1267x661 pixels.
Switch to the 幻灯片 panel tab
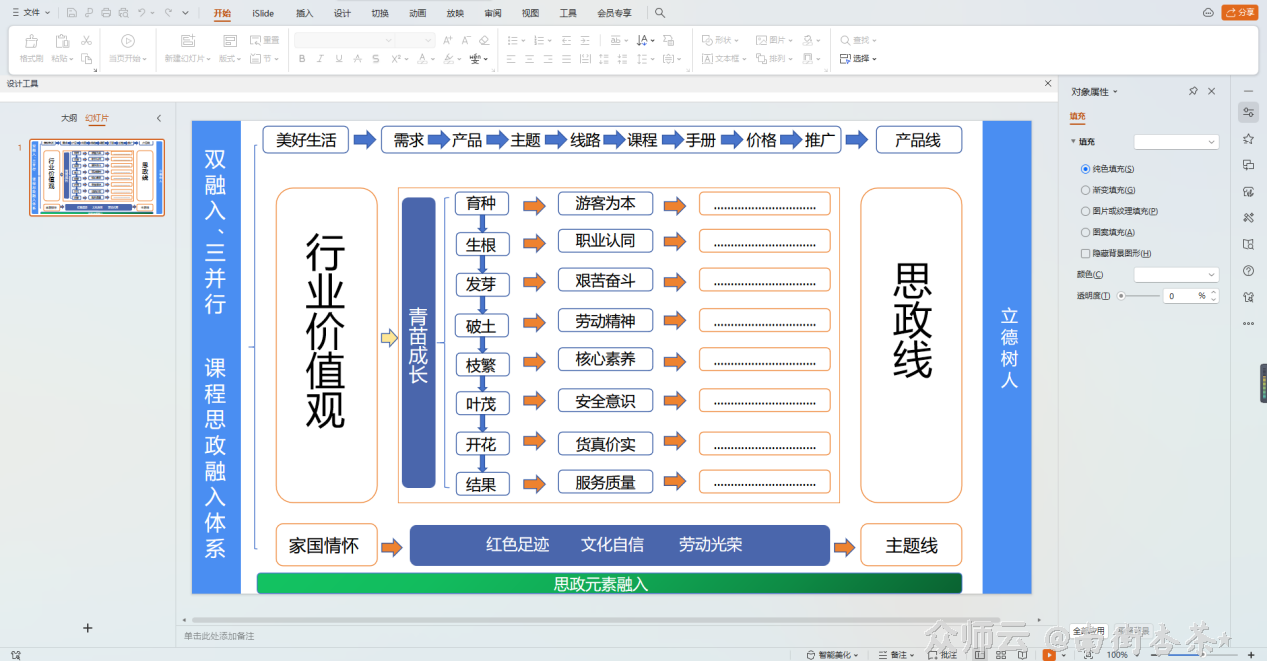pyautogui.click(x=97, y=117)
